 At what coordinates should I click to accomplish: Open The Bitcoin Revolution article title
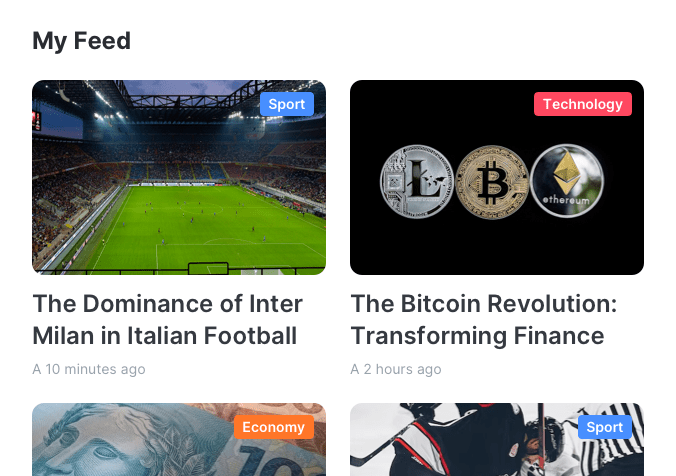click(483, 319)
